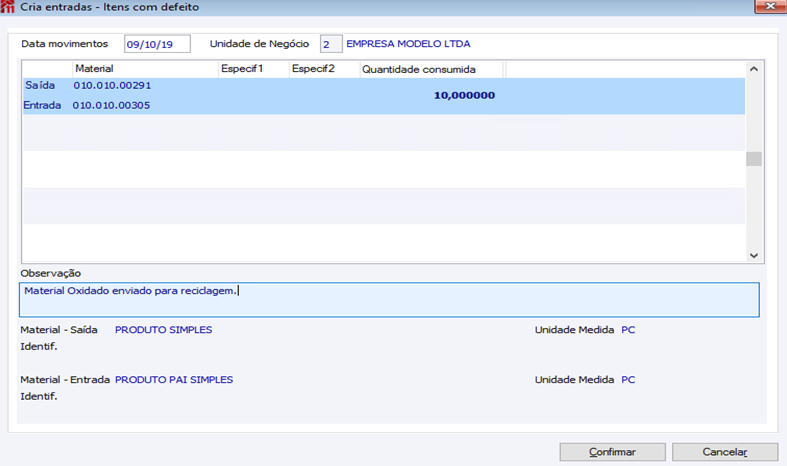
Task: Click the Entrada row label
Action: [42, 105]
